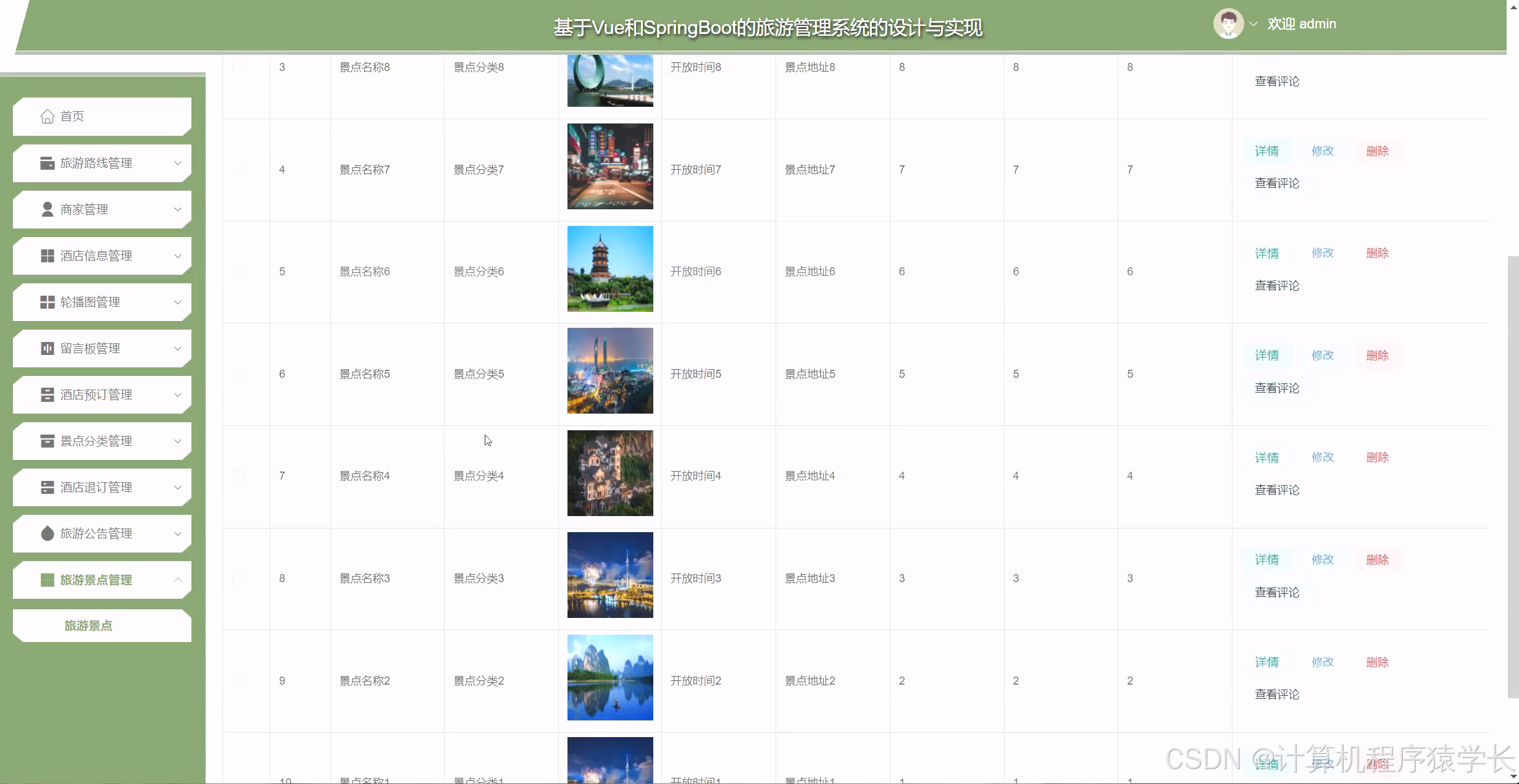Click 详情 for 景点名称7
This screenshot has height=784, width=1519.
point(1266,151)
